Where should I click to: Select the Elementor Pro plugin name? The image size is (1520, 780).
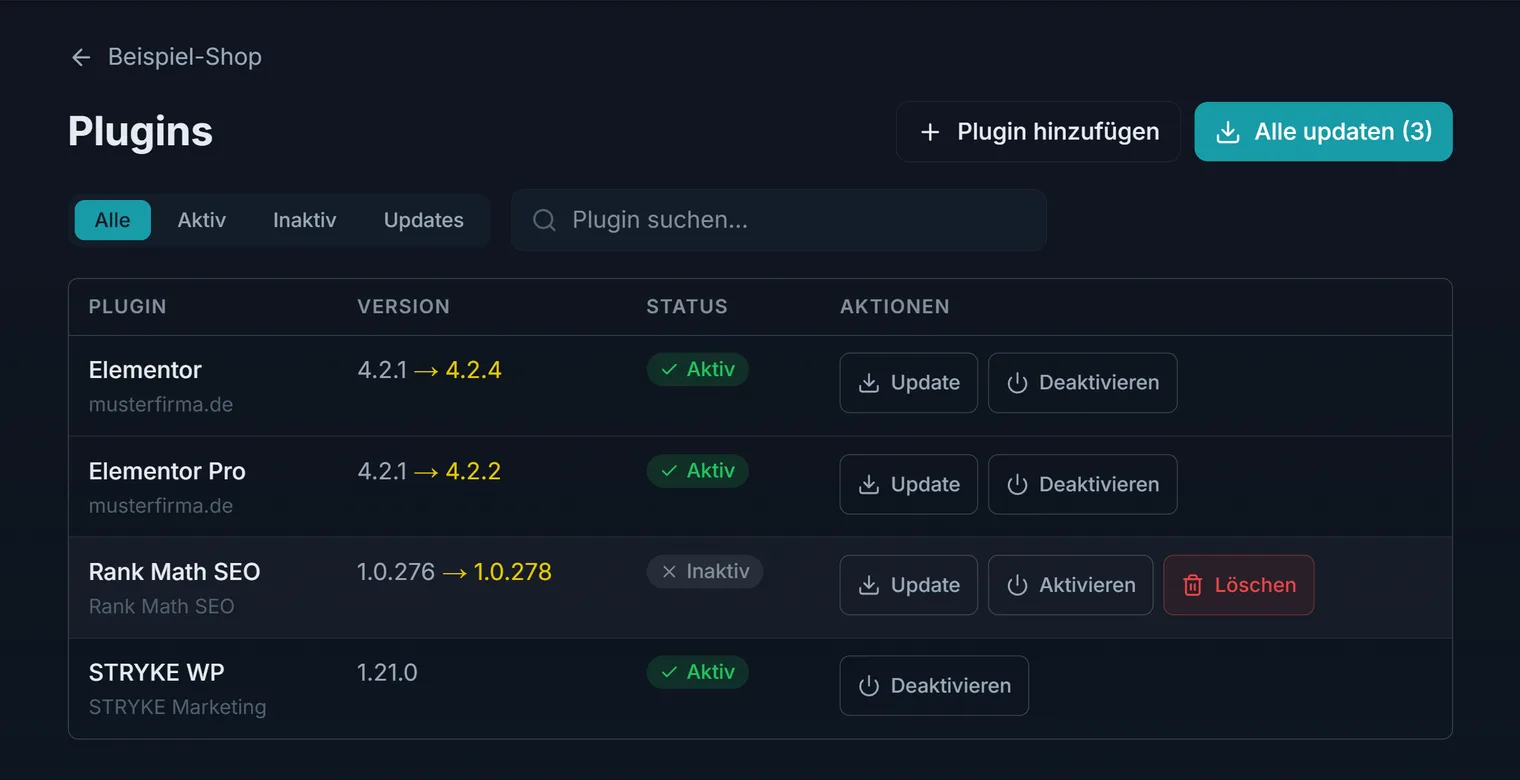(167, 471)
